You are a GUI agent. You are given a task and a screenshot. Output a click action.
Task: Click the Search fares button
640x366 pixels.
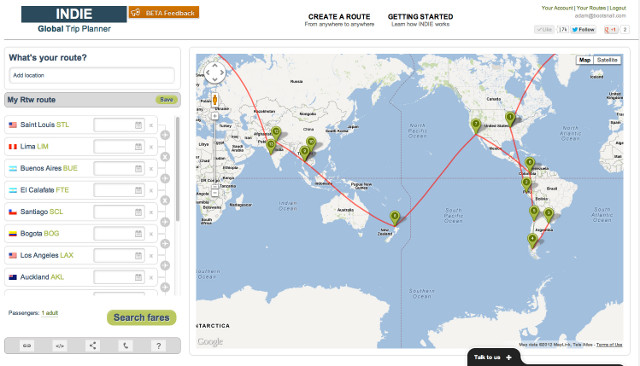tap(141, 317)
